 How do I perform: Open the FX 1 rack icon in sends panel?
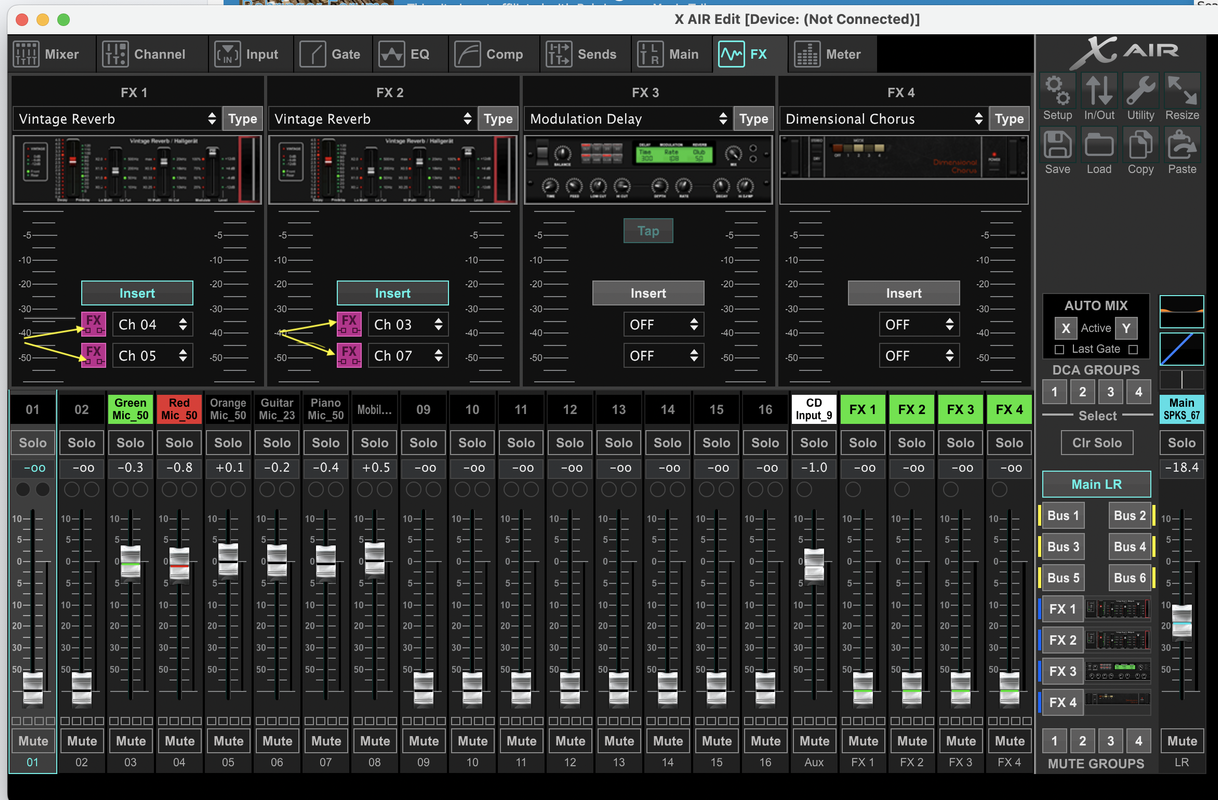(1117, 609)
